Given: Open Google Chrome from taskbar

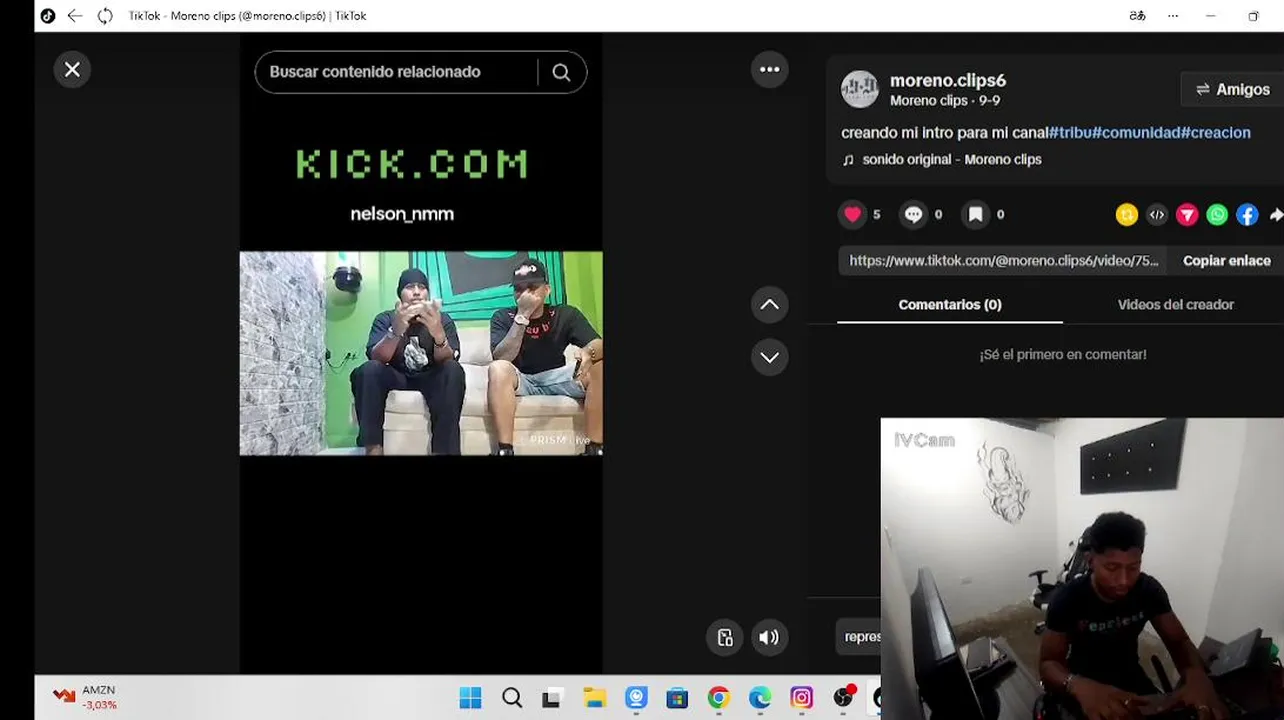Looking at the screenshot, I should point(718,697).
